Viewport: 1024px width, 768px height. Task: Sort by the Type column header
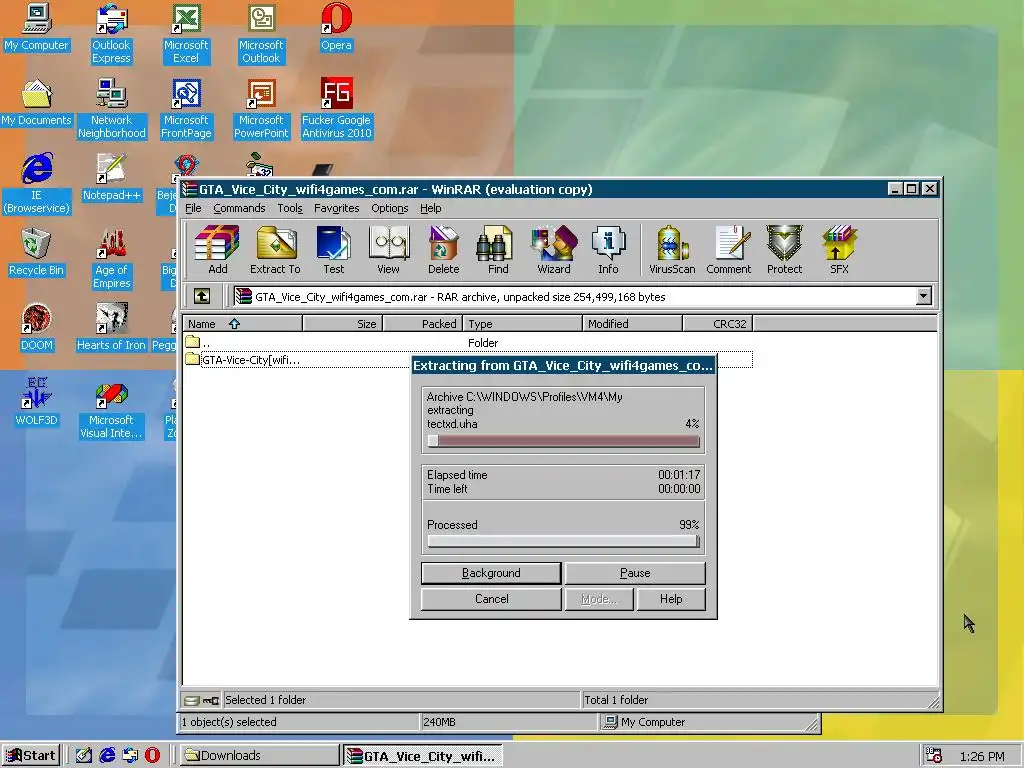pyautogui.click(x=522, y=323)
